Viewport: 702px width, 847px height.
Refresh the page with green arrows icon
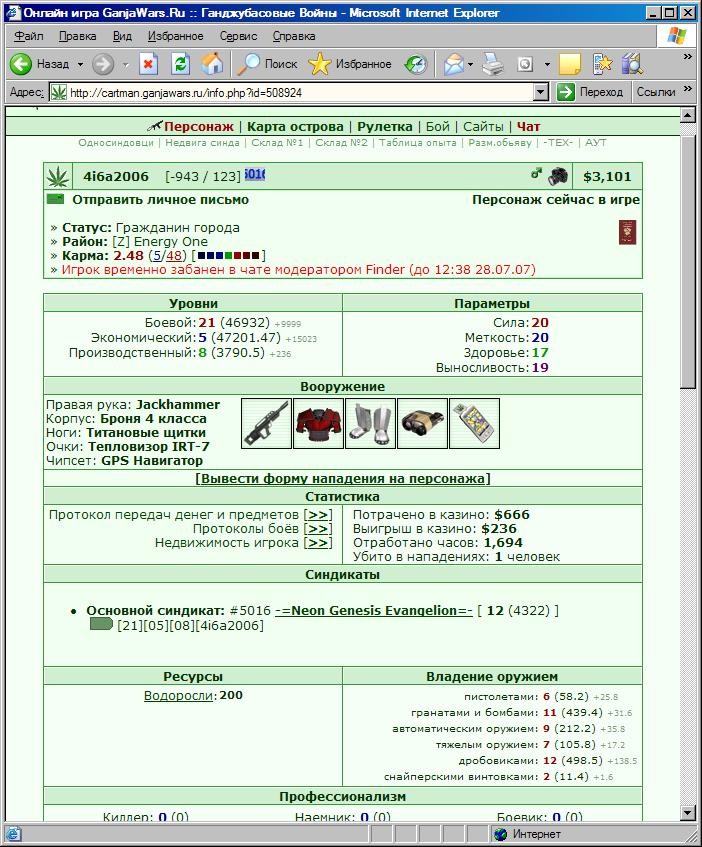(x=180, y=64)
